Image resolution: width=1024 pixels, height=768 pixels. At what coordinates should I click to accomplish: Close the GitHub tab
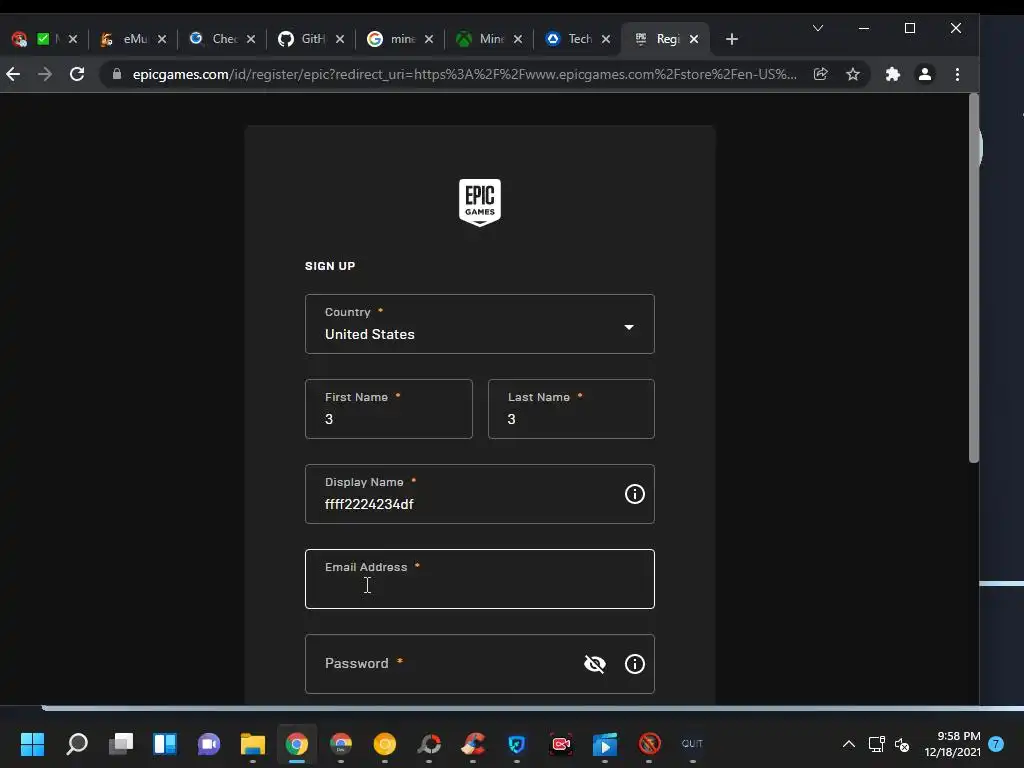(340, 39)
